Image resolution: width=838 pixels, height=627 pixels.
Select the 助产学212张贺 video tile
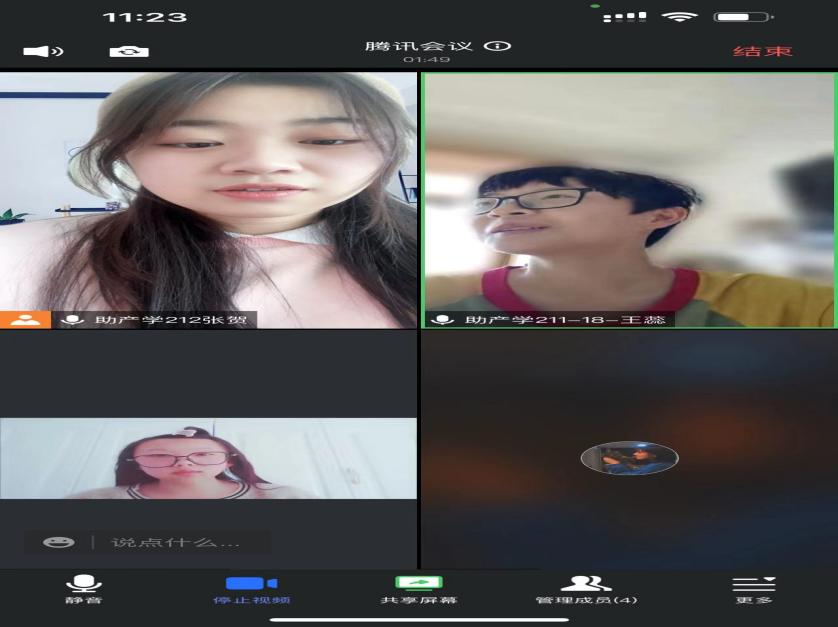[208, 190]
